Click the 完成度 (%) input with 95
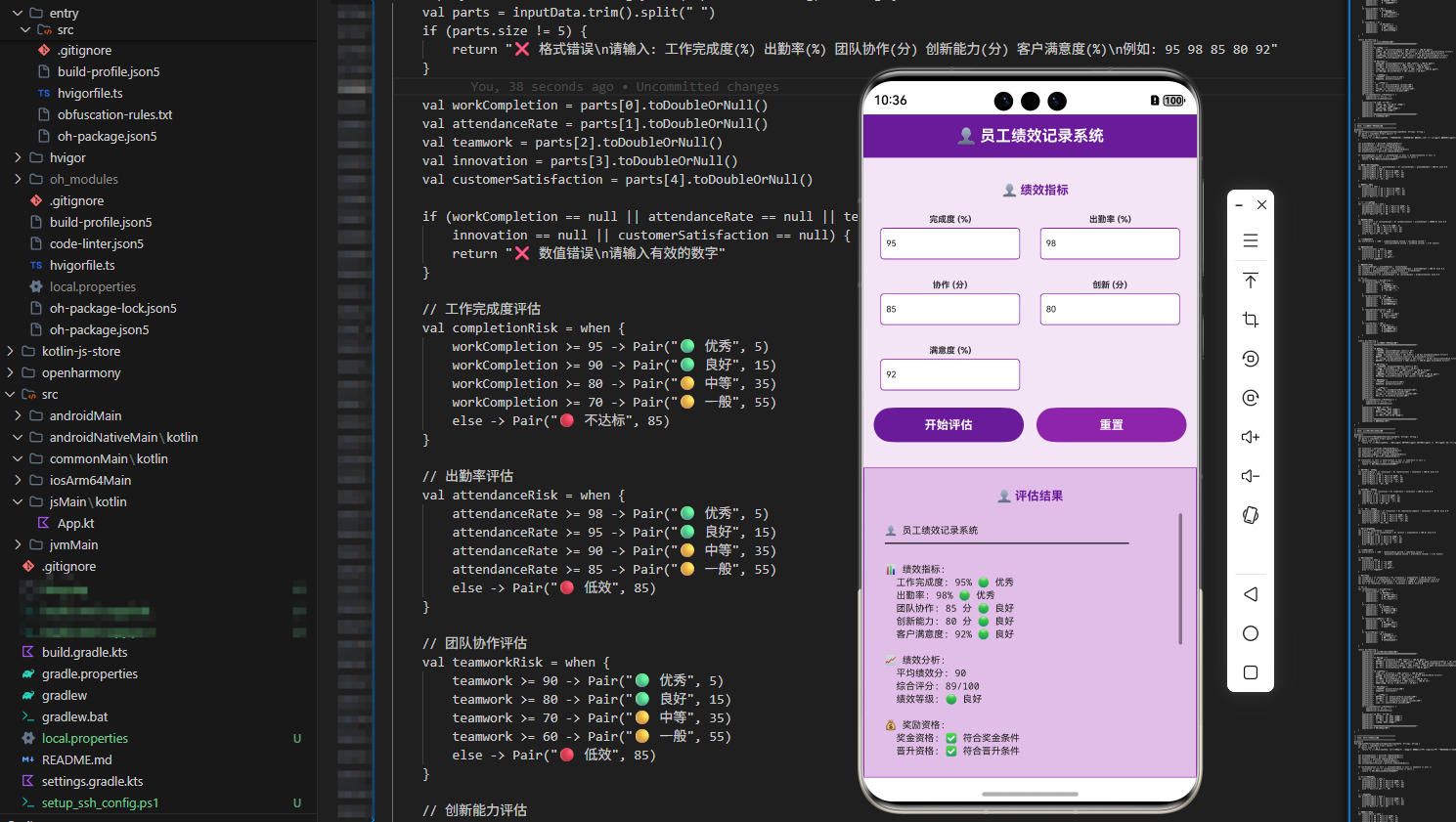Screen dimensions: 1456x822 [x=949, y=243]
